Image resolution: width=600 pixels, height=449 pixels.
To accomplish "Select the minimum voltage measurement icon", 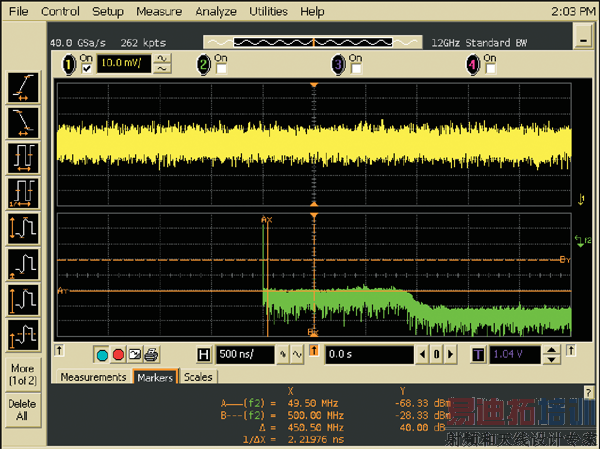I will coord(23,264).
